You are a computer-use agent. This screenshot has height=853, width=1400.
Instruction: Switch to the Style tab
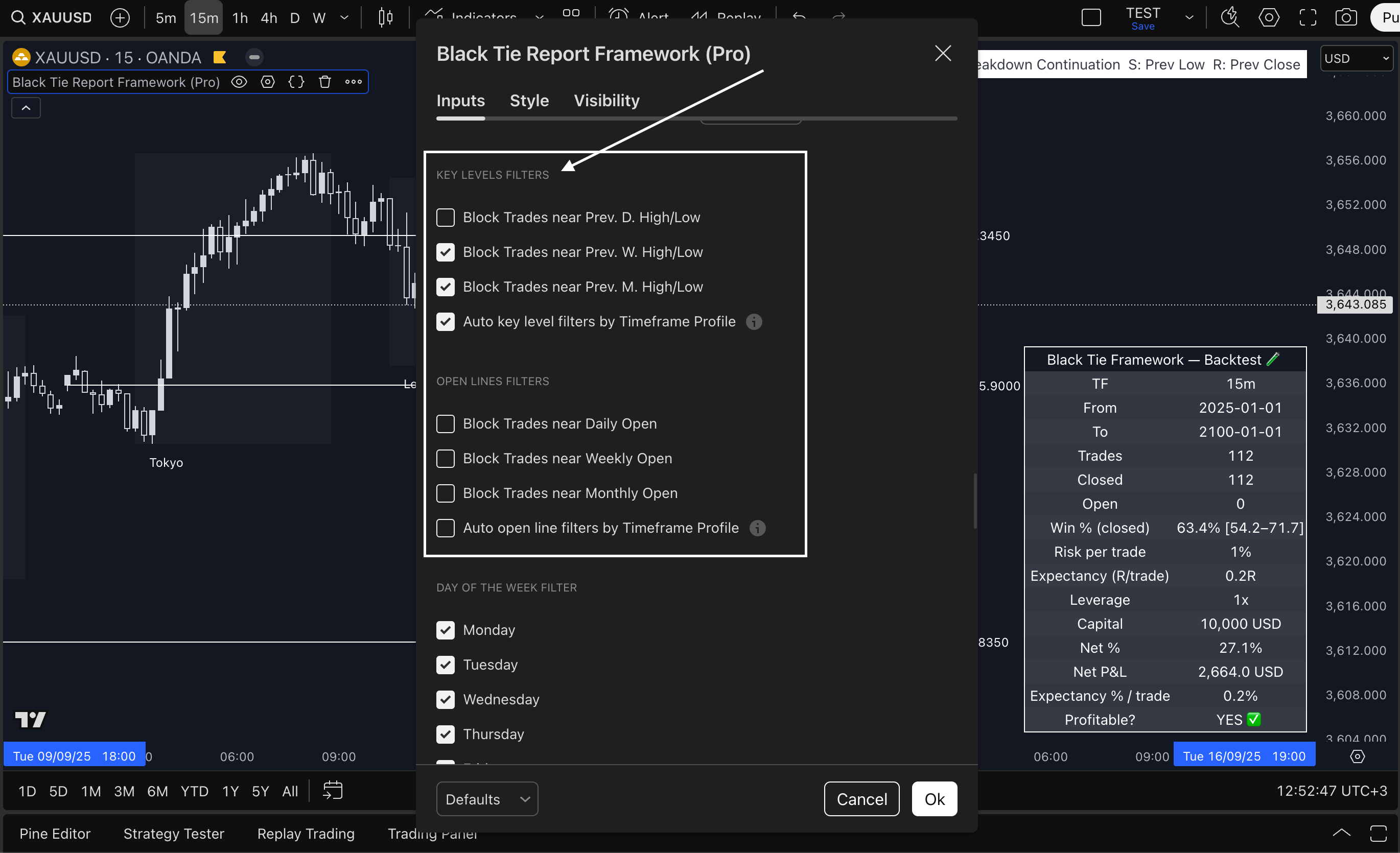529,101
